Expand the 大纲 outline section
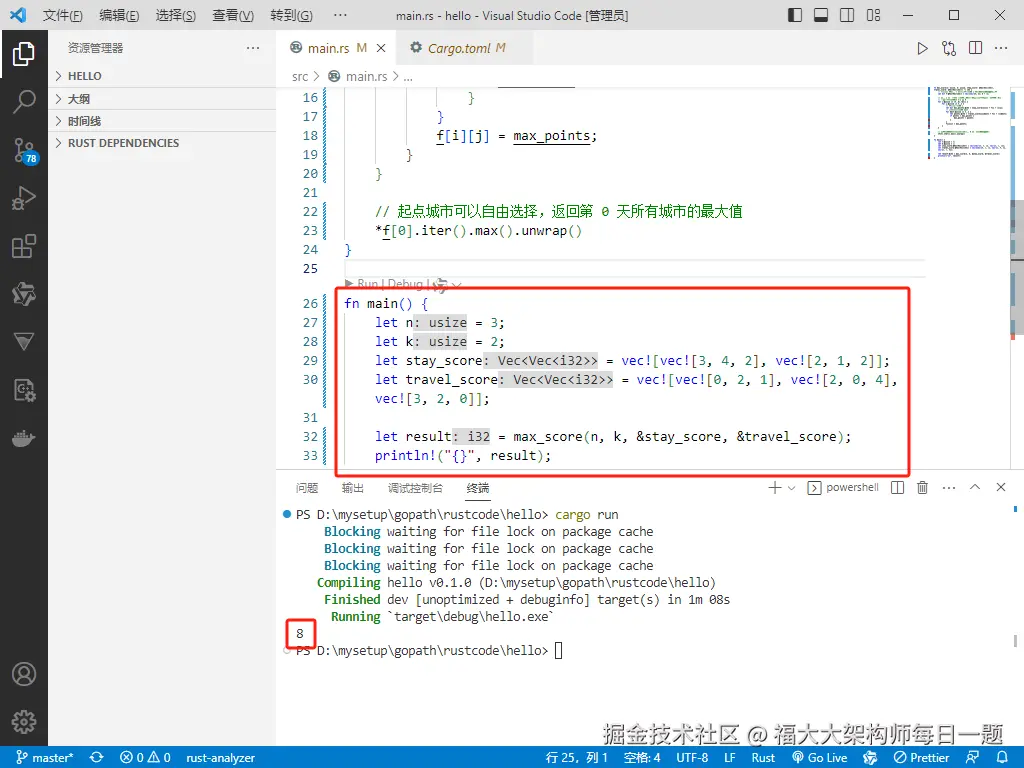Image resolution: width=1024 pixels, height=768 pixels. pyautogui.click(x=162, y=99)
